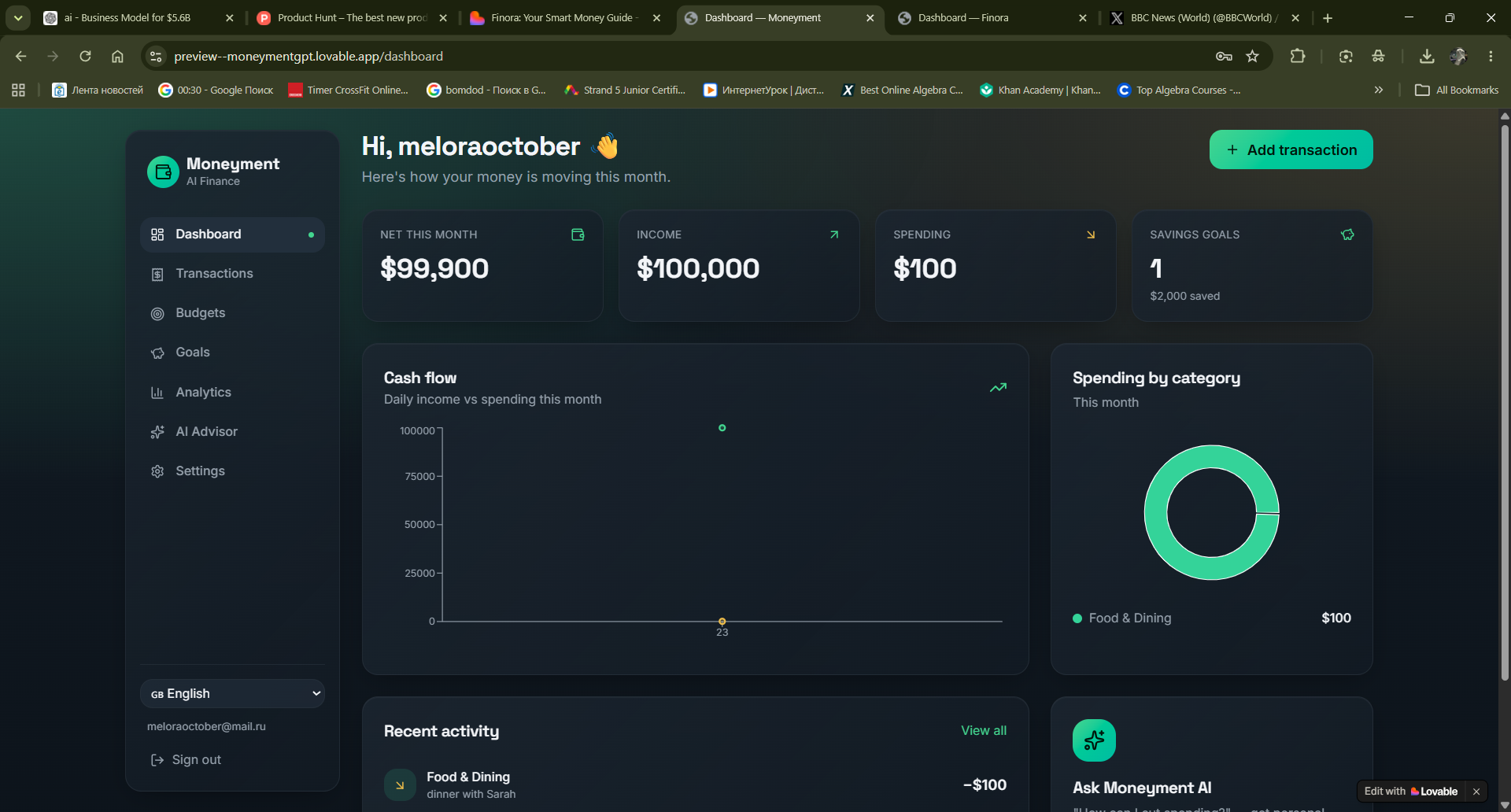This screenshot has width=1511, height=812.
Task: Click the Goals piggy bank icon
Action: (x=157, y=352)
